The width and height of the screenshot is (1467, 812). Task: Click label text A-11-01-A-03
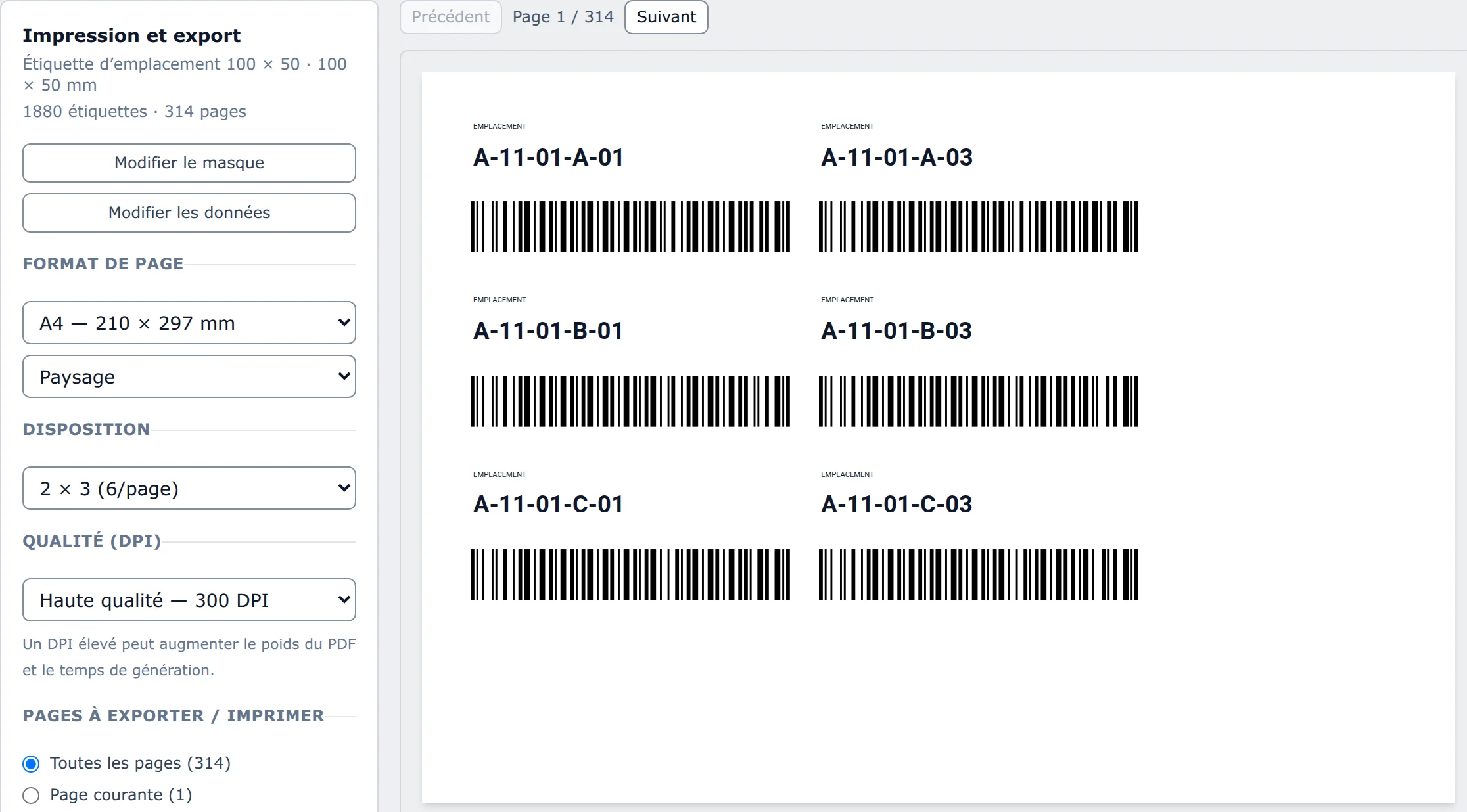click(x=896, y=158)
